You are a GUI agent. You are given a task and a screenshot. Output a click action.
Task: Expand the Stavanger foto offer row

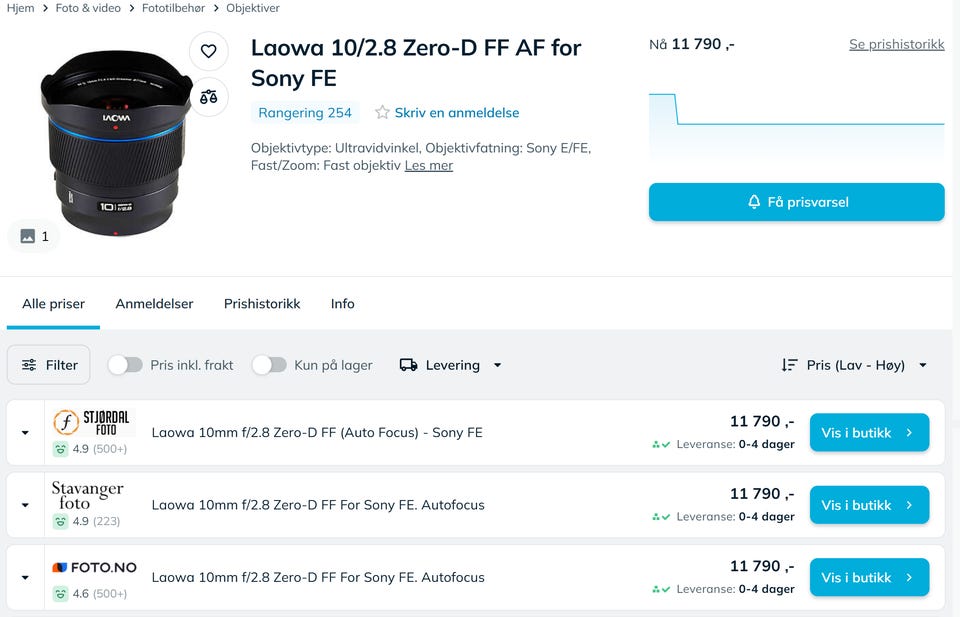(25, 505)
